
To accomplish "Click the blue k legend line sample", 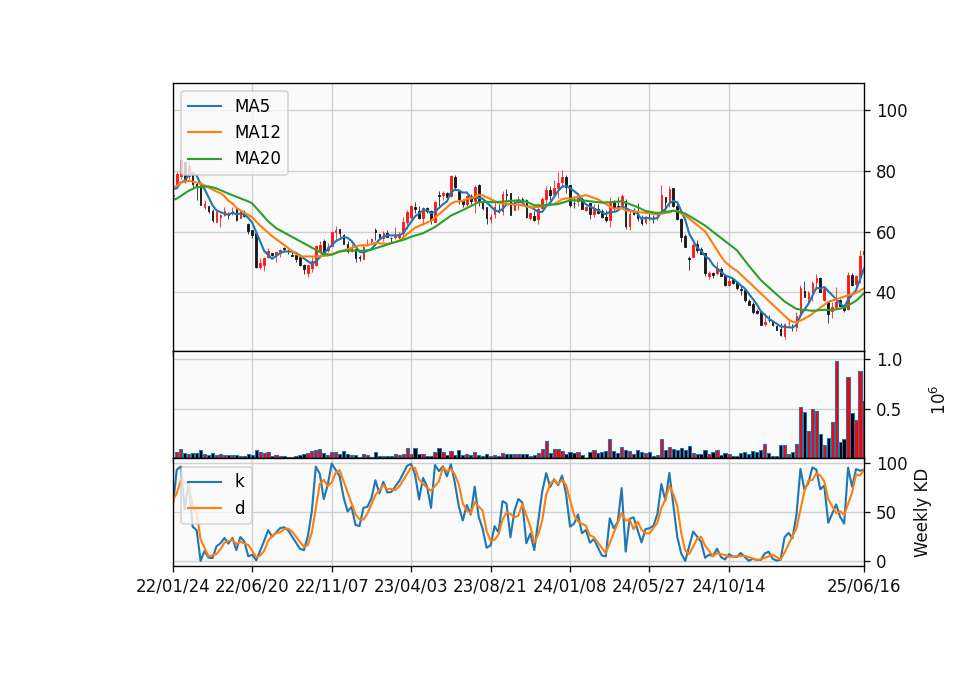I will (204, 482).
